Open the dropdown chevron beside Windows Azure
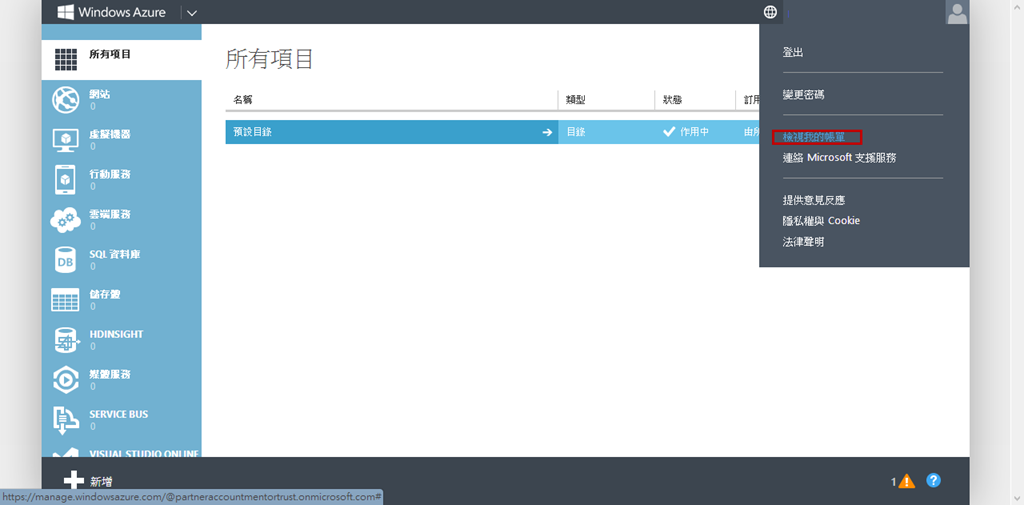1024x505 pixels. pyautogui.click(x=192, y=12)
